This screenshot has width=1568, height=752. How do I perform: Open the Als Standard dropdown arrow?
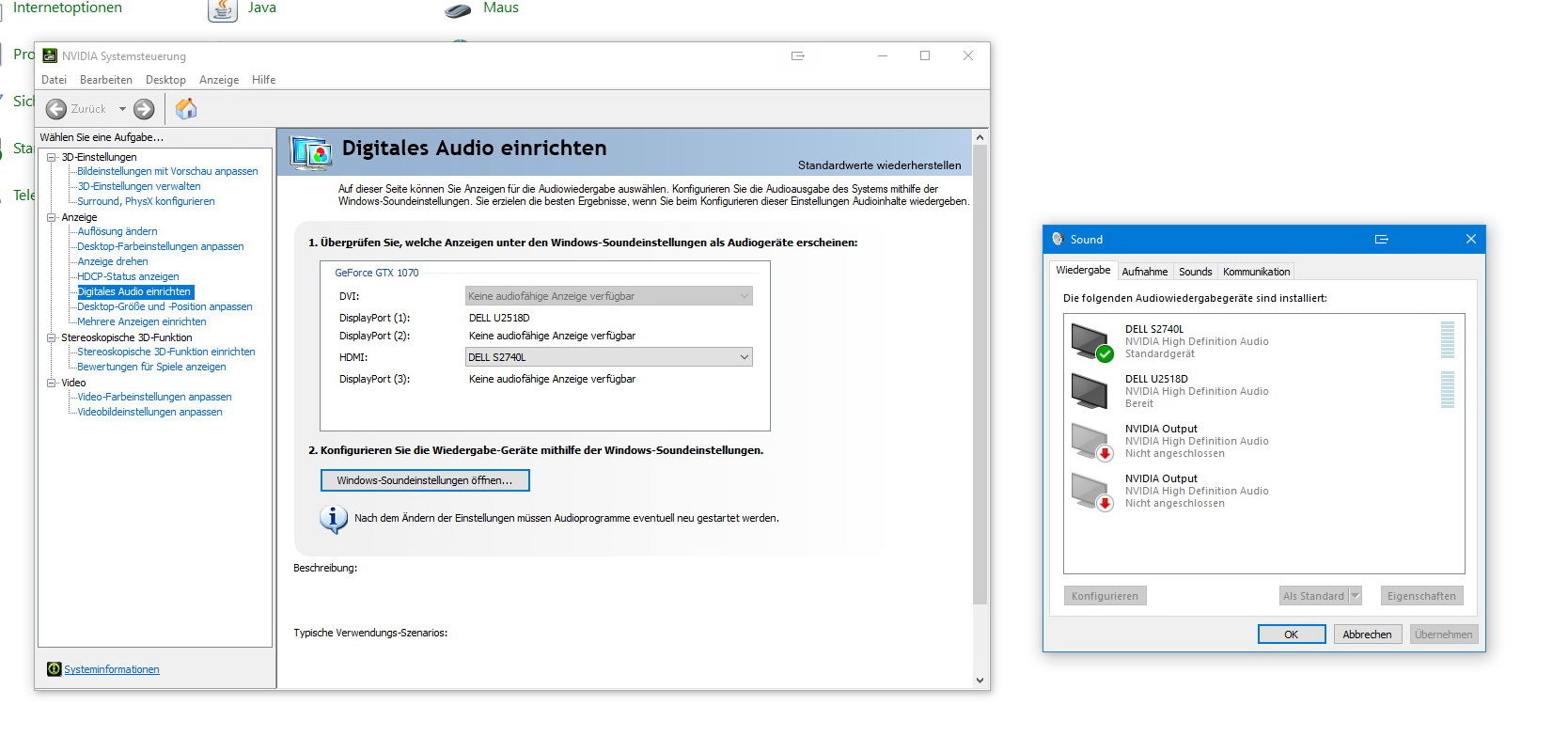(1356, 596)
